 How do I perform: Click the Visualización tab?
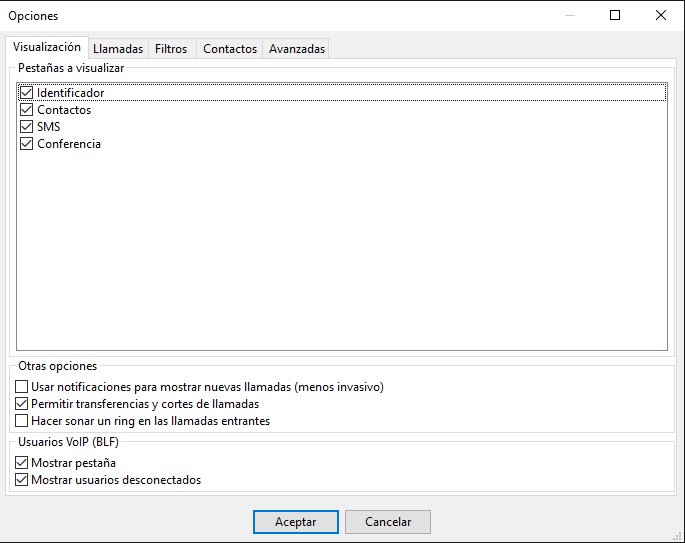pos(46,47)
